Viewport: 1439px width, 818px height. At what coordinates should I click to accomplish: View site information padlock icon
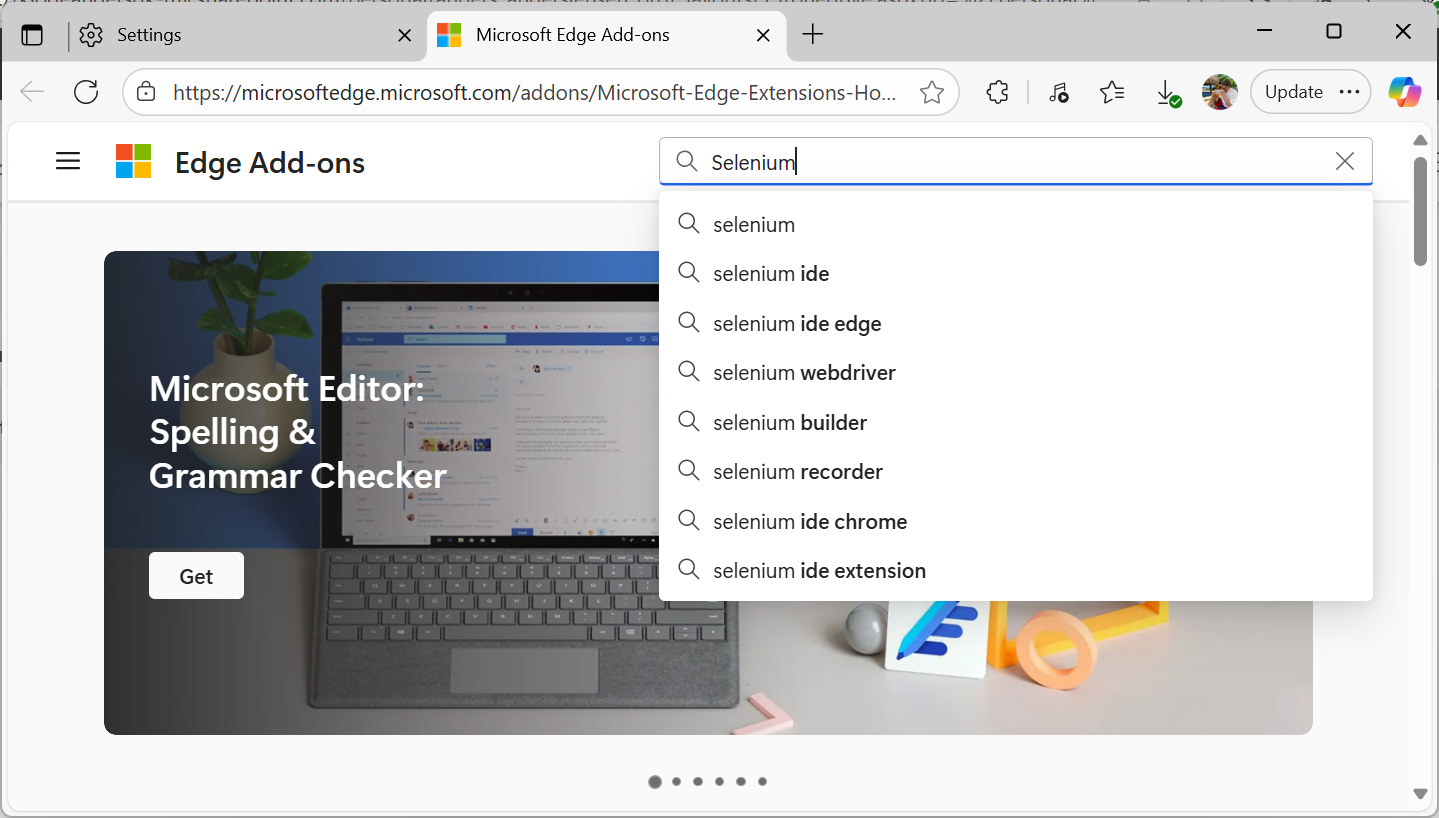click(x=146, y=91)
